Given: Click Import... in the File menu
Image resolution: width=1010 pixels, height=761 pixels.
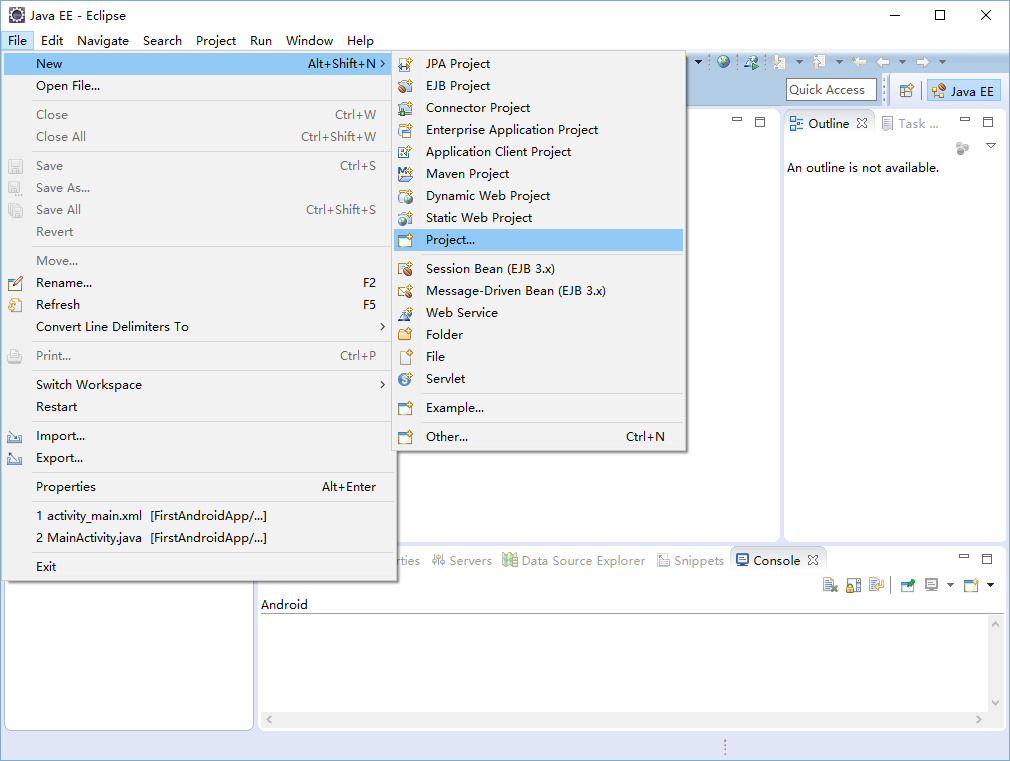Looking at the screenshot, I should point(198,436).
